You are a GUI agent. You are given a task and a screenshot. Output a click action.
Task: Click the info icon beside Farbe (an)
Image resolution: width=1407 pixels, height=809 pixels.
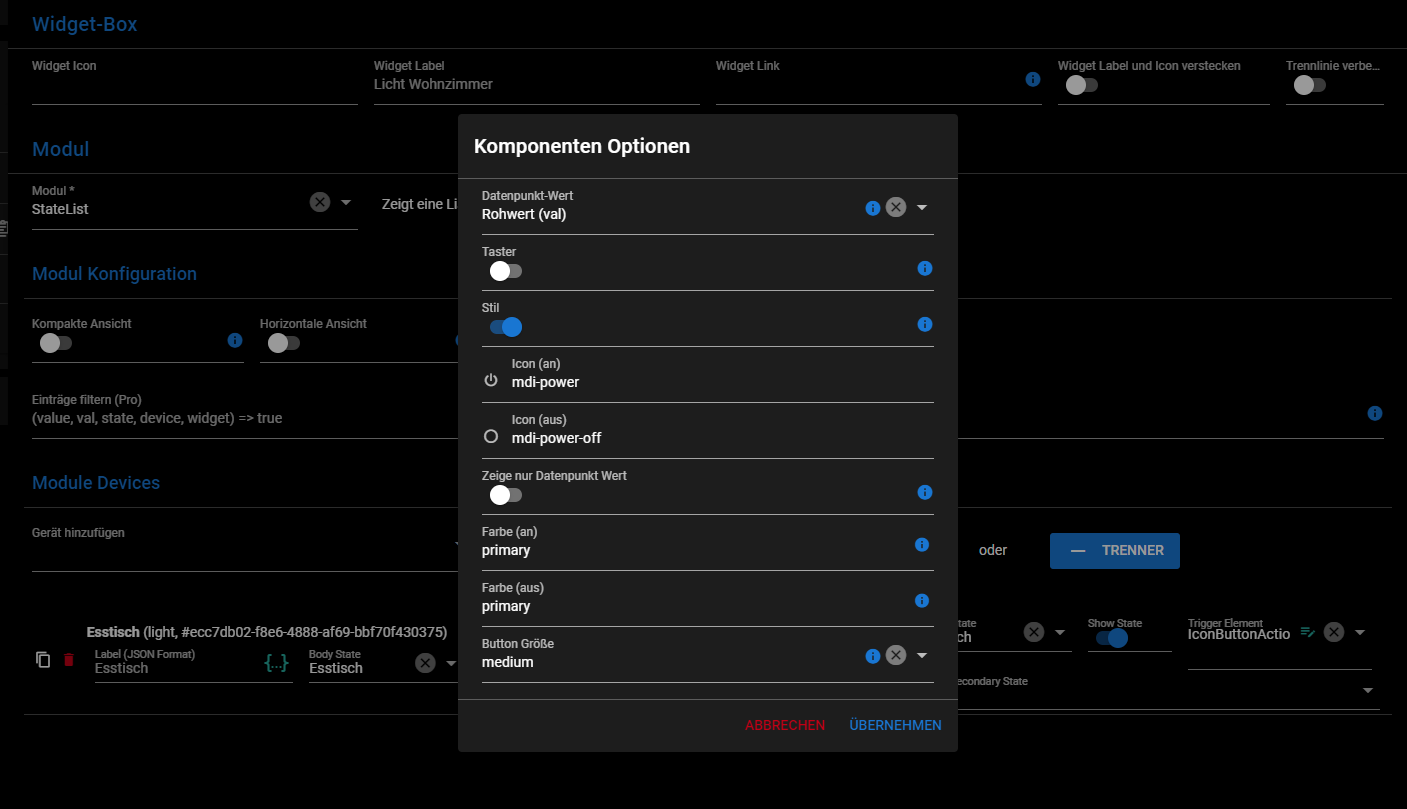[x=922, y=545]
